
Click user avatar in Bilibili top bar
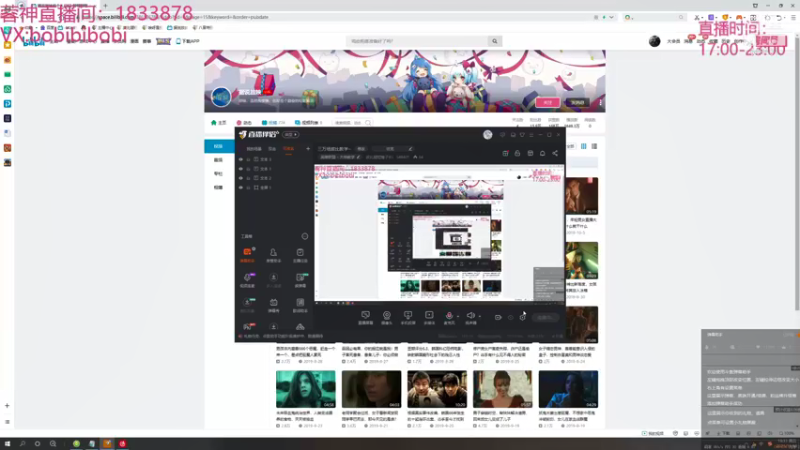click(655, 41)
